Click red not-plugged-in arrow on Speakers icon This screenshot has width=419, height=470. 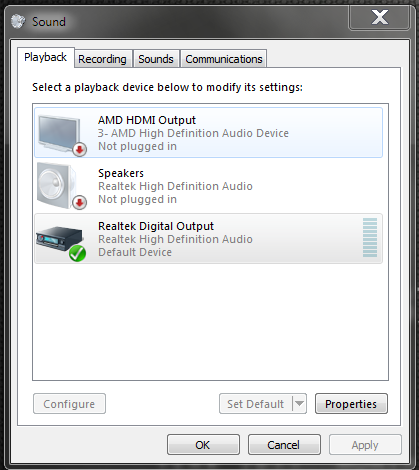[x=79, y=202]
